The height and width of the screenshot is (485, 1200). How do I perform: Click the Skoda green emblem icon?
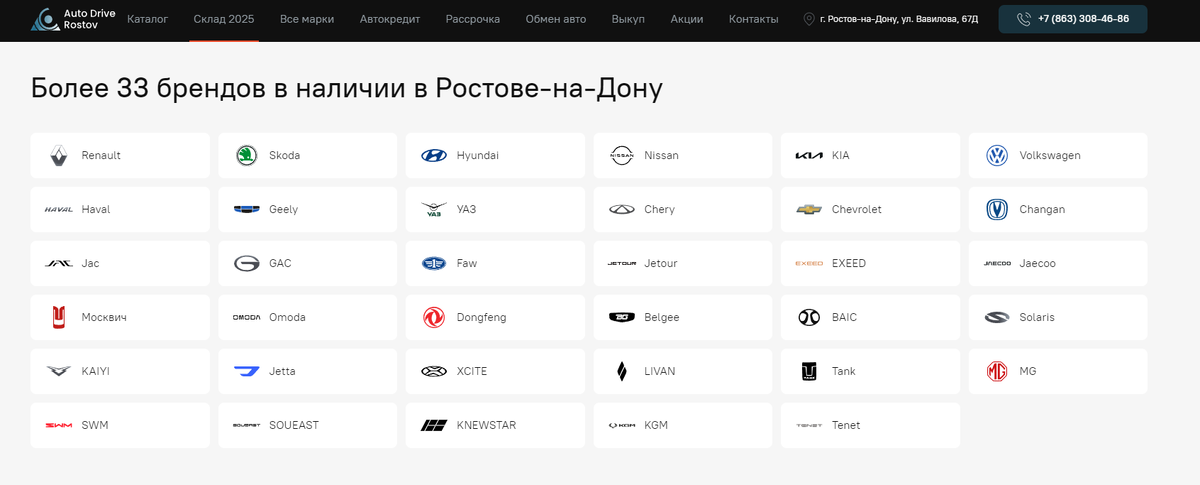pos(246,156)
